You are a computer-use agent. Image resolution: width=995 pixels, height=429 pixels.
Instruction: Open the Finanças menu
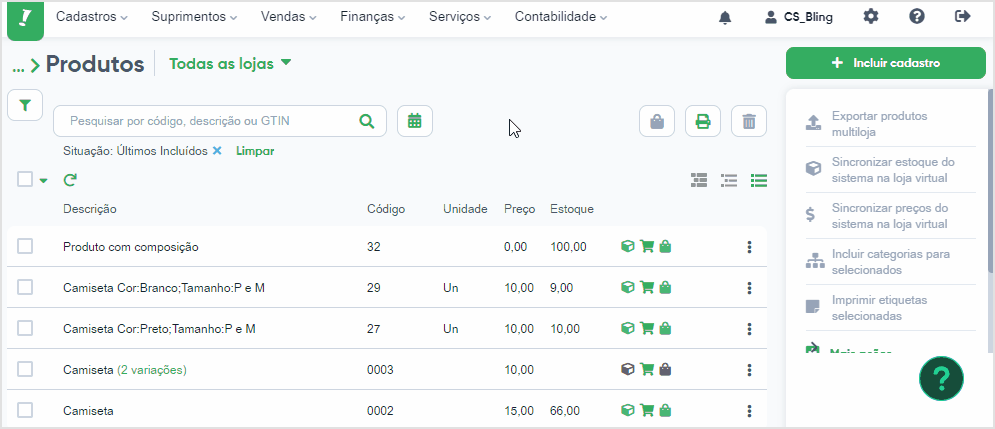(372, 17)
